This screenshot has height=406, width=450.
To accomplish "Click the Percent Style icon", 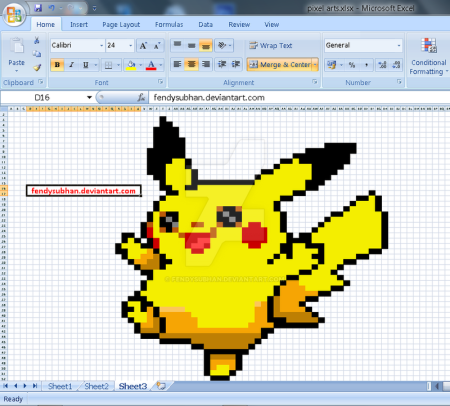I will tap(352, 65).
